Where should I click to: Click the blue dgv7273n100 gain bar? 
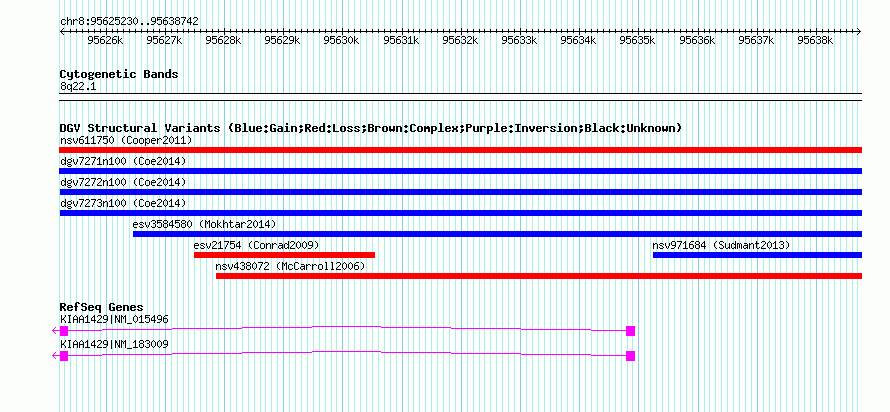(461, 213)
